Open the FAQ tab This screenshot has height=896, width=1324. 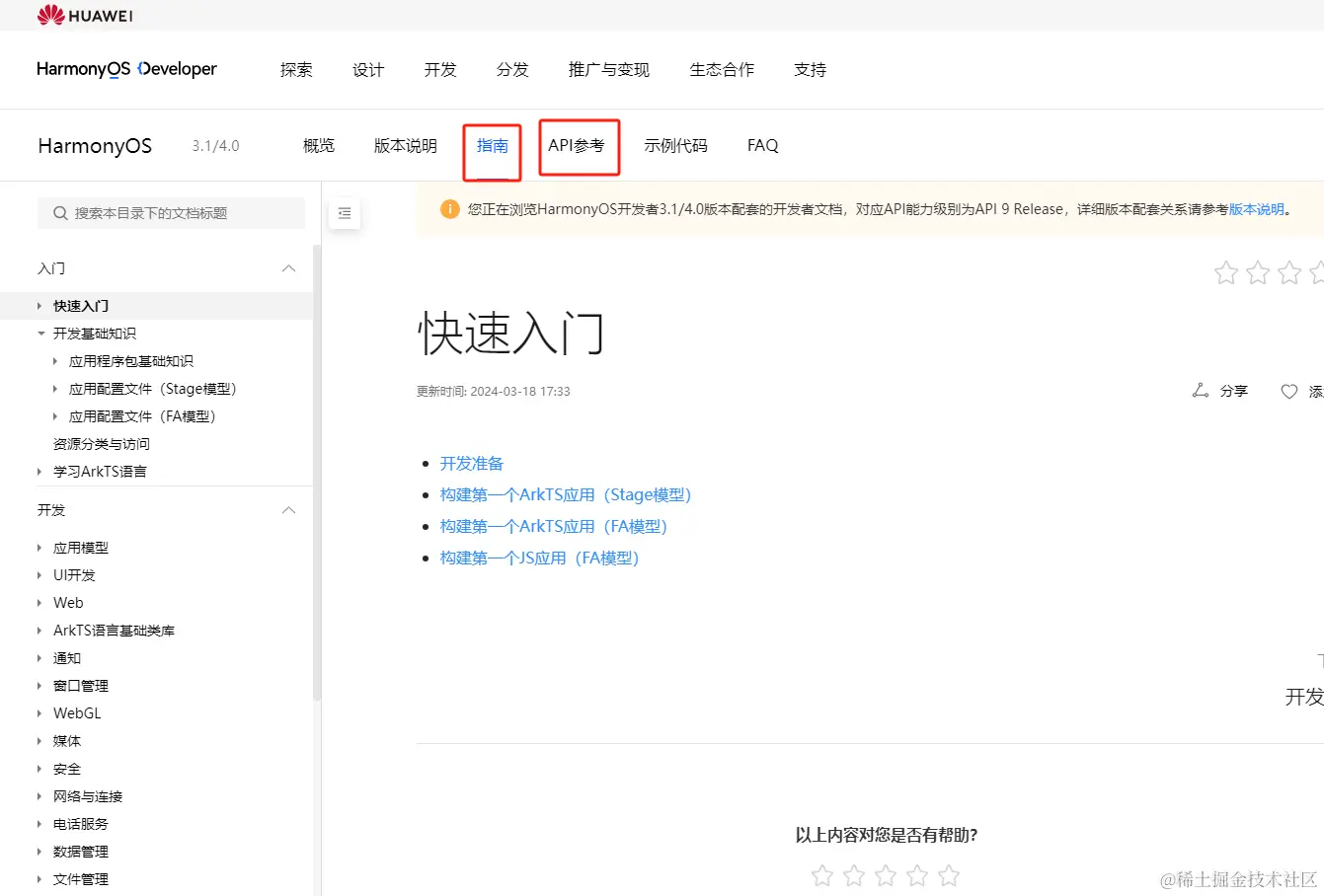point(763,145)
